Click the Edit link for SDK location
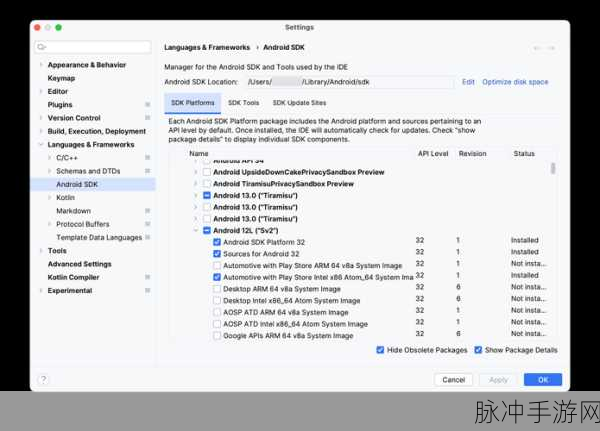 coord(468,82)
